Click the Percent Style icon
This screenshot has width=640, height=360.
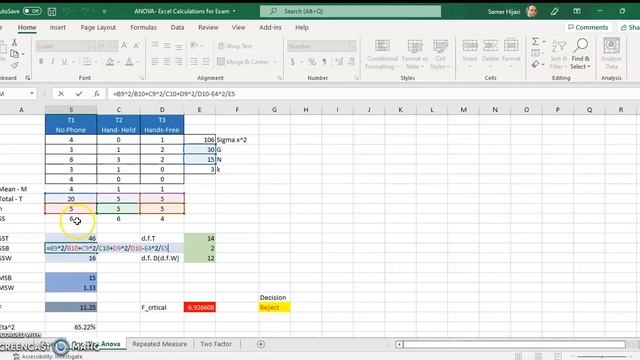(312, 62)
